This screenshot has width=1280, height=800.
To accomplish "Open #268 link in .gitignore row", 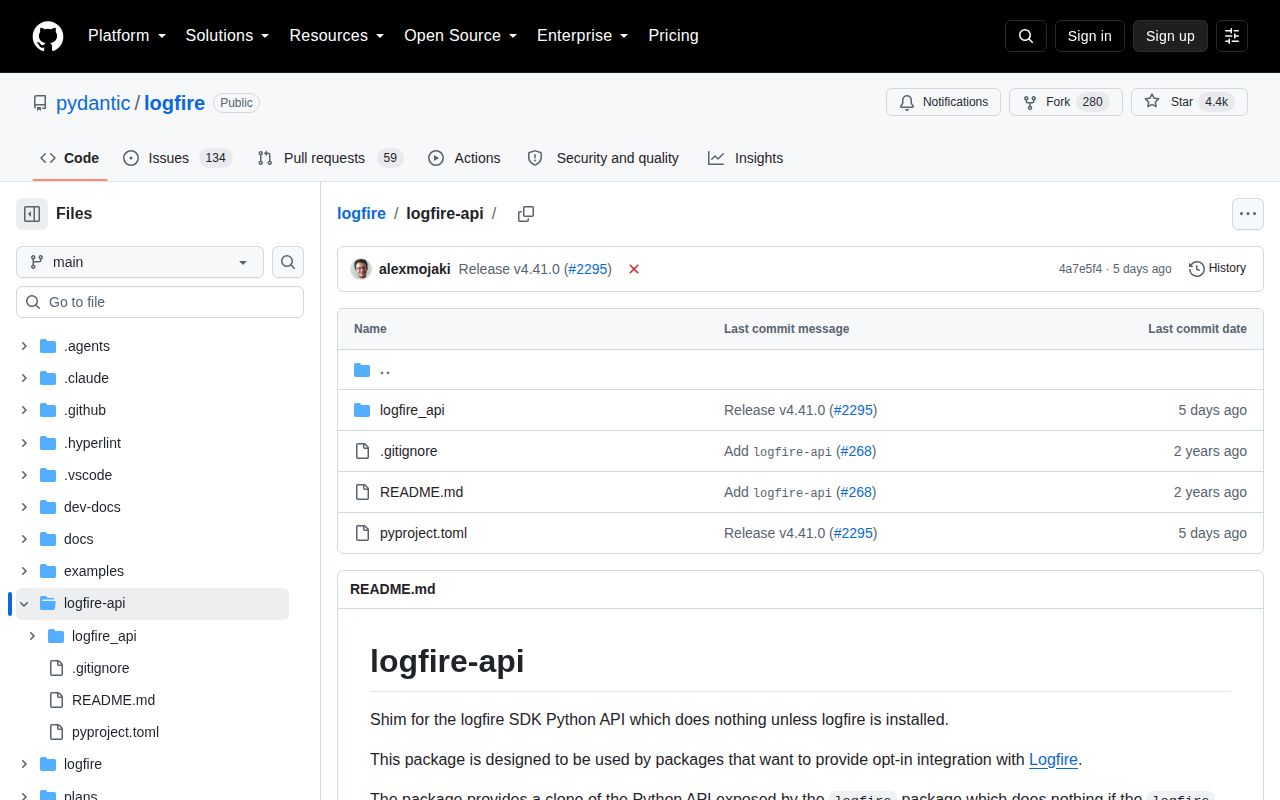I will tap(856, 451).
